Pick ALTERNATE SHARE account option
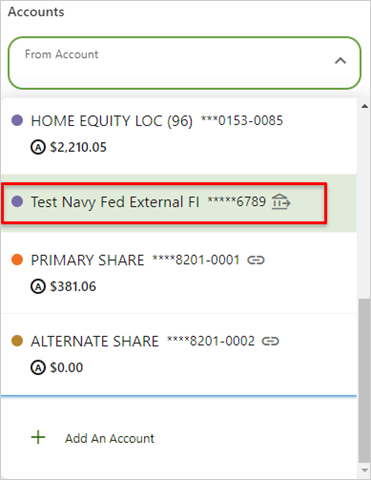The width and height of the screenshot is (371, 480). (179, 354)
